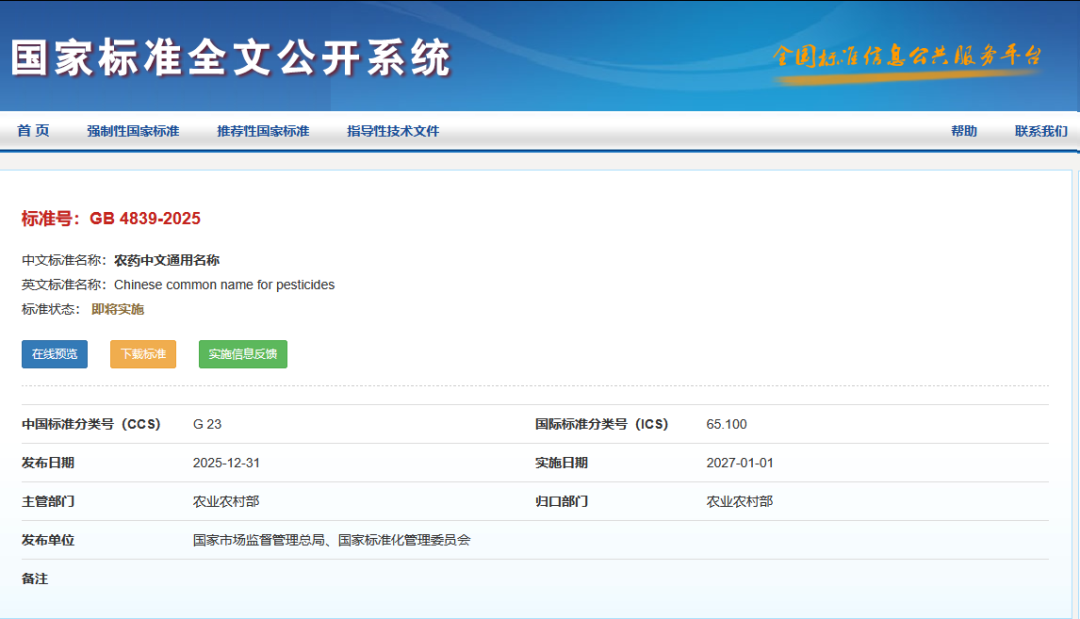Screen dimensions: 1080x619
Task: Select the Chinese name 农药中文通用名称
Action: (167, 260)
